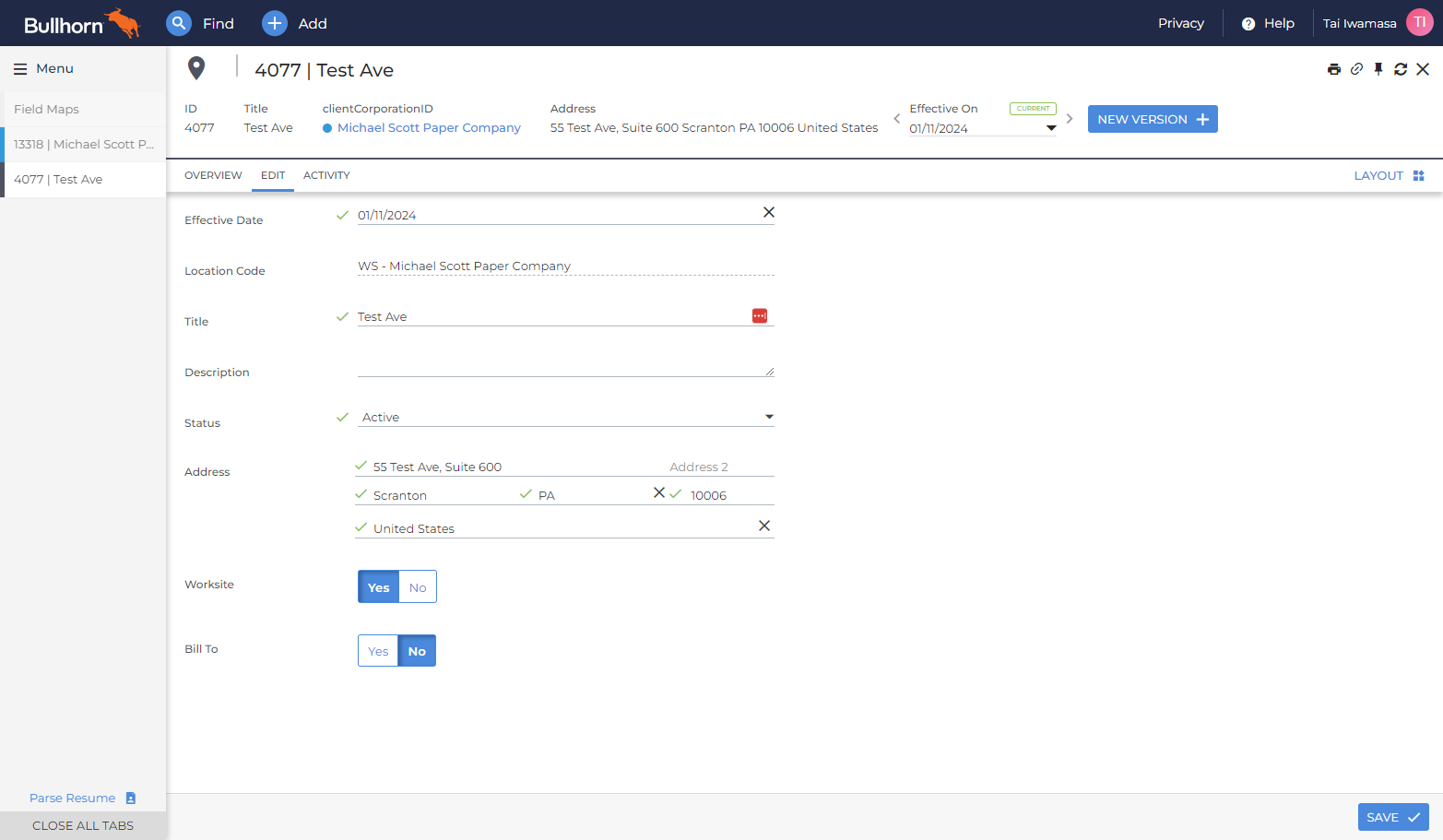Go to next version chevron
Viewport: 1443px width, 840px height.
tap(1070, 119)
